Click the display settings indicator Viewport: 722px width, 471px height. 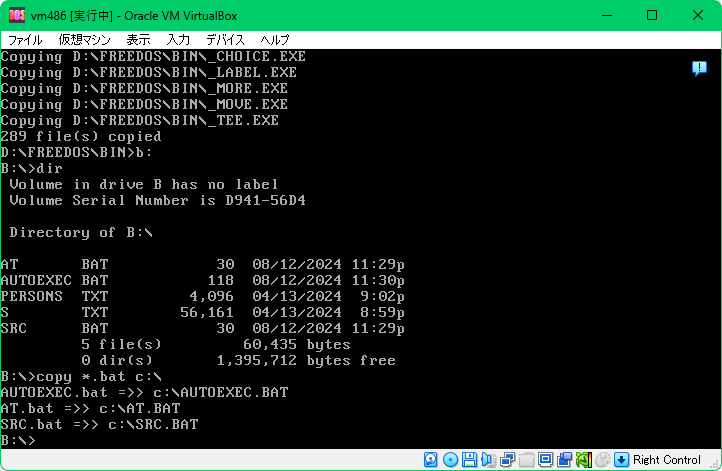(545, 459)
